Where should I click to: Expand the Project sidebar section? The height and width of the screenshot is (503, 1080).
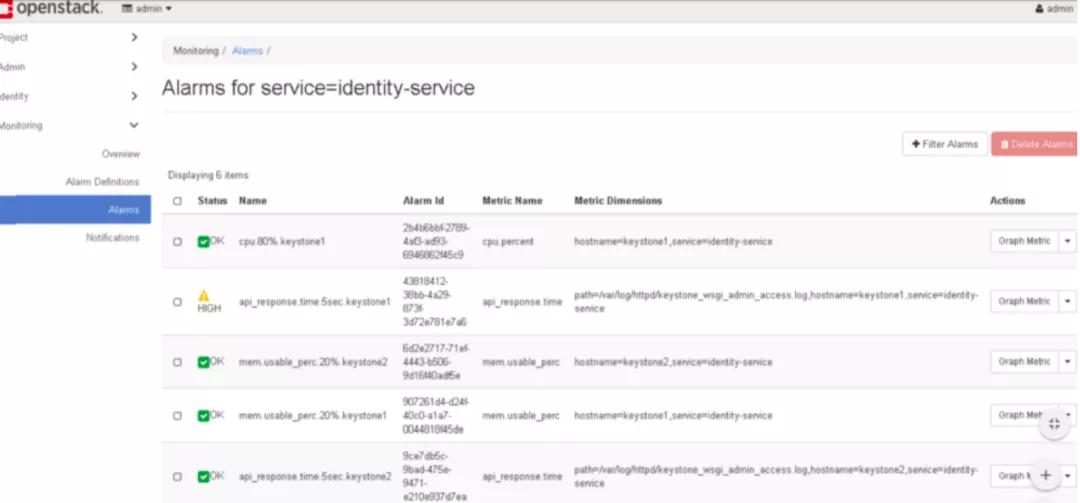coord(135,37)
